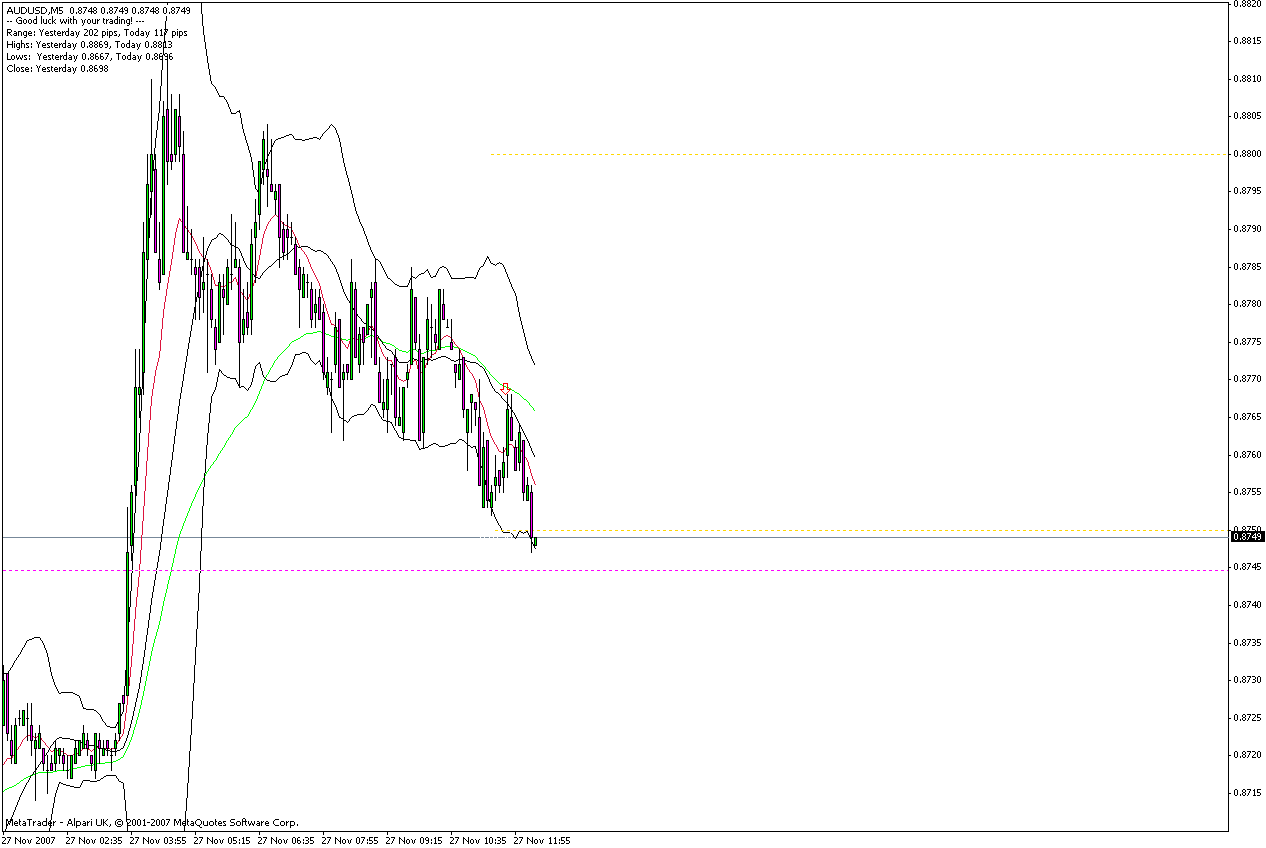Click the 0.8765 price axis label
Screen dimensions: 1266x848
pos(1247,417)
